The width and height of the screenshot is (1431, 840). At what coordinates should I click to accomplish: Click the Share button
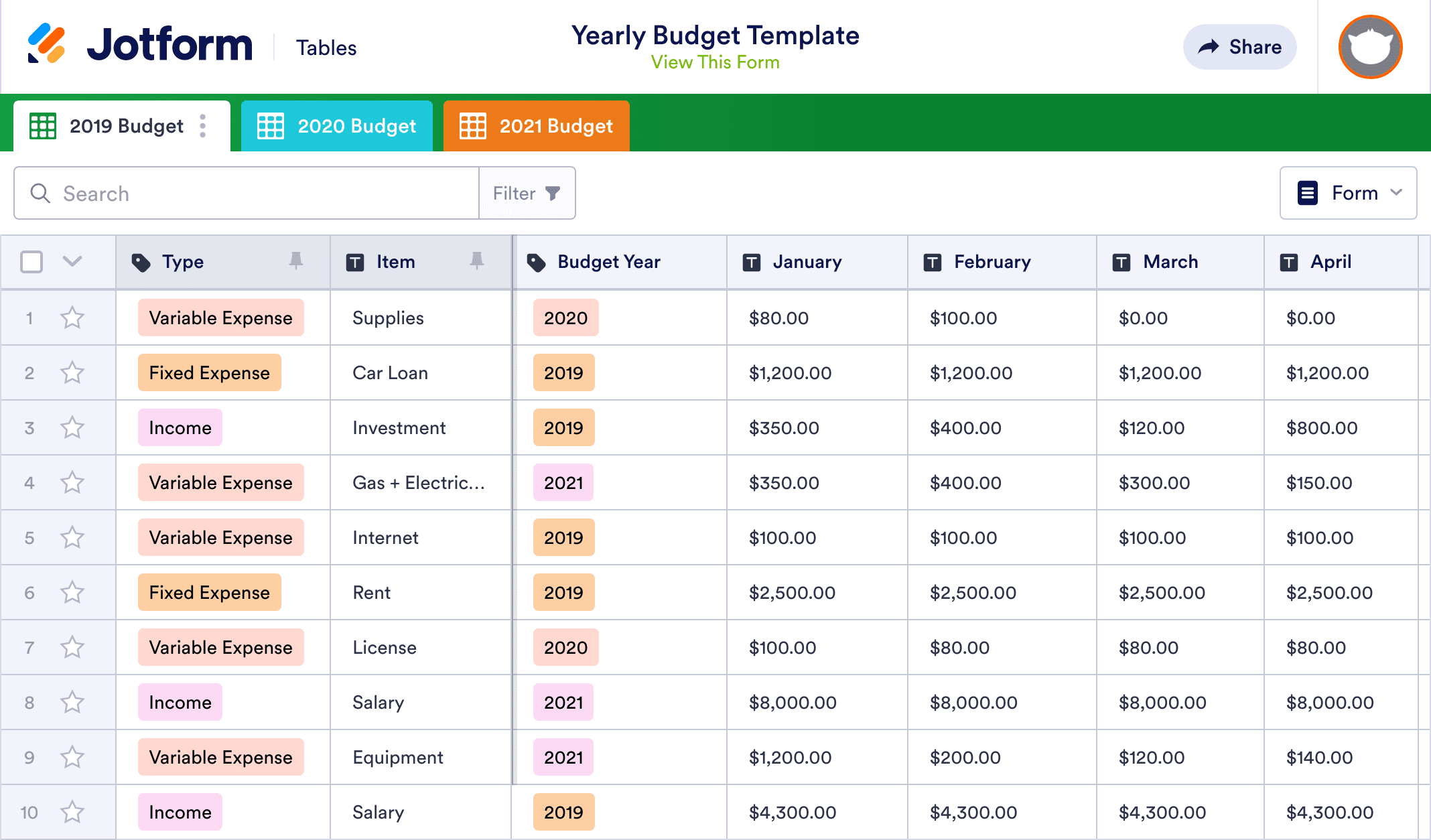[x=1240, y=47]
